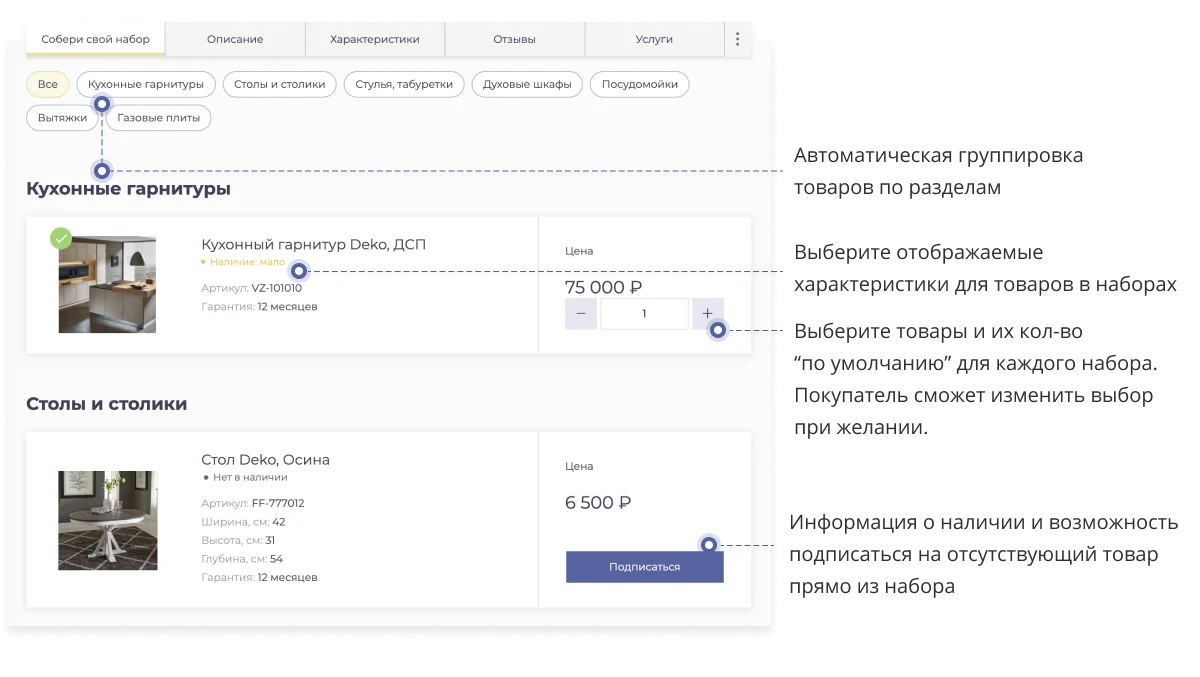Viewport: 1200px width, 677px height.
Task: Open the Характеристики tab
Action: point(375,39)
